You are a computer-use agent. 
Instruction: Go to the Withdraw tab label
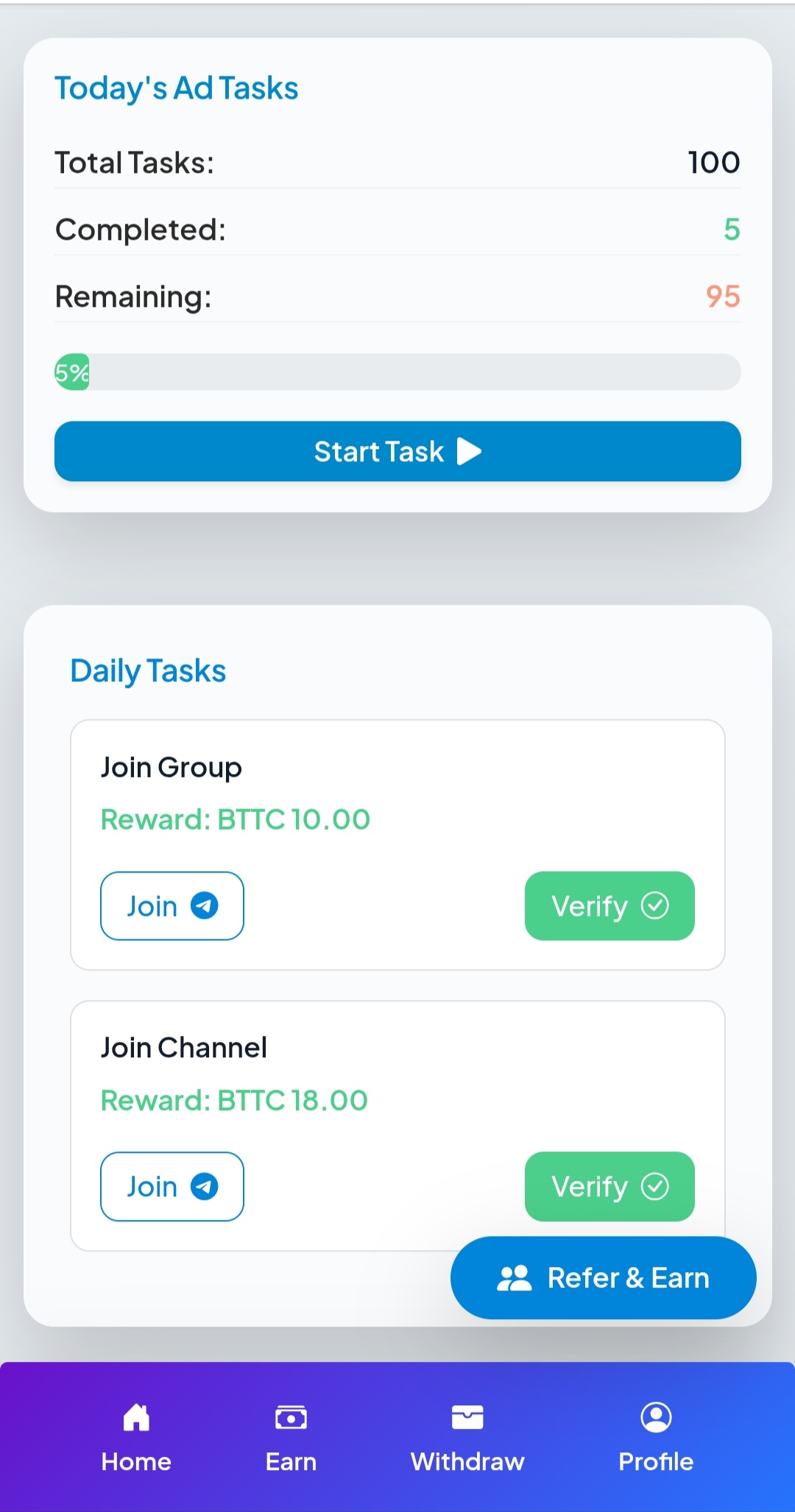pyautogui.click(x=467, y=1461)
